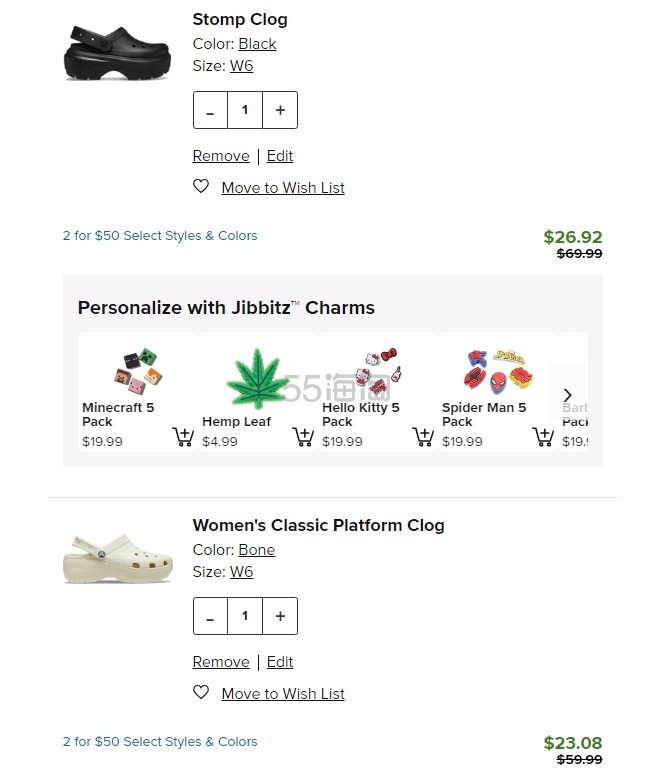Screen dimensions: 672x776
Task: Add Hello Kitty 5 Pack to cart
Action: [423, 436]
